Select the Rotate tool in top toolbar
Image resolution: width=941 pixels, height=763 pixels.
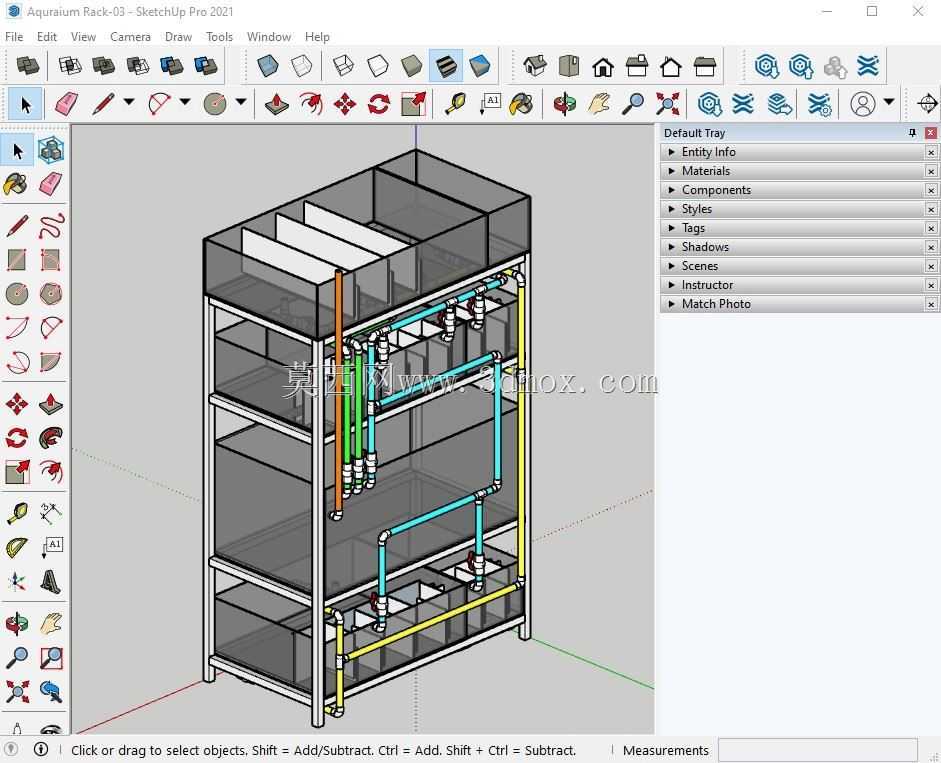(379, 104)
